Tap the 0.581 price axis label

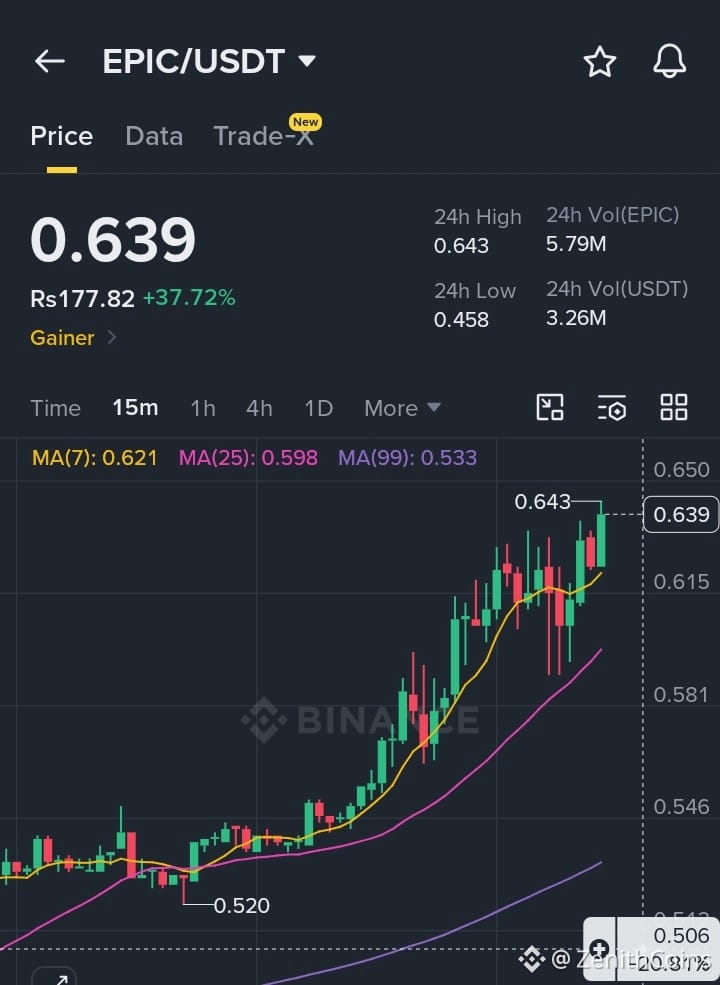pyautogui.click(x=681, y=694)
